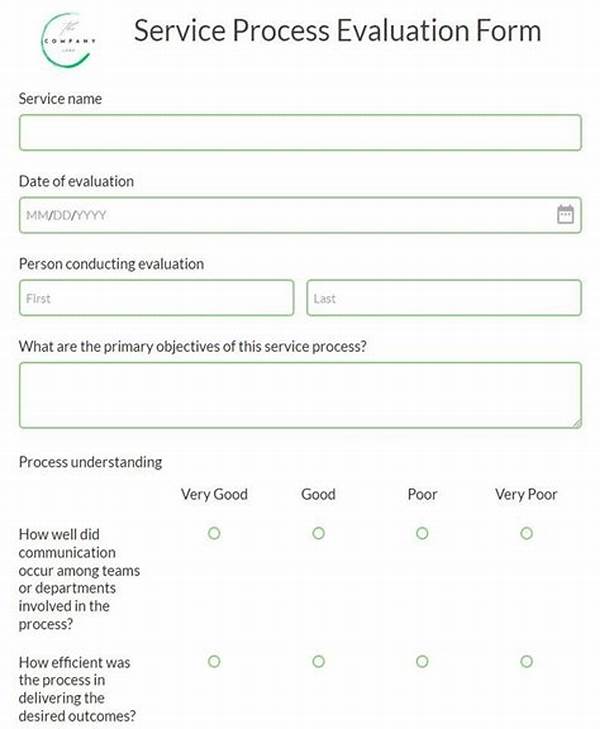Select Good for process efficiency question

(x=318, y=662)
